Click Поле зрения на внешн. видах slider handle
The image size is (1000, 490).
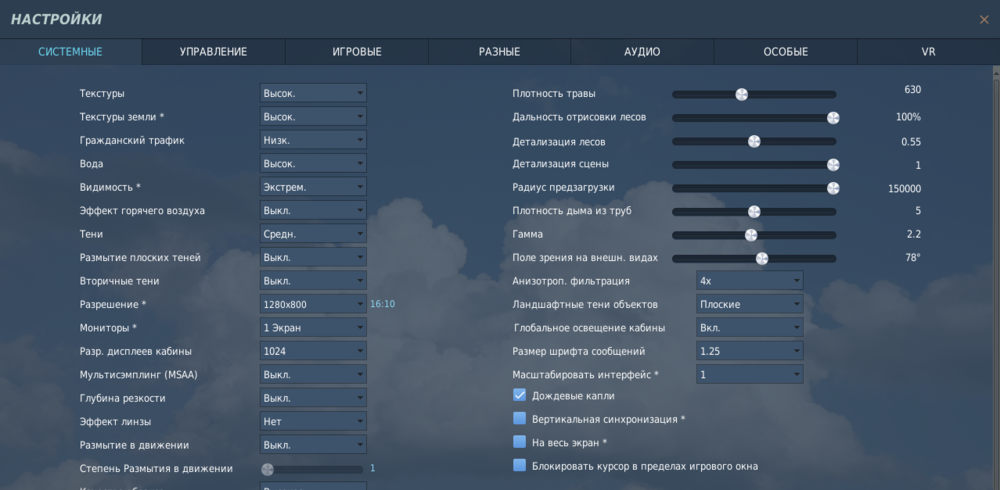point(761,258)
